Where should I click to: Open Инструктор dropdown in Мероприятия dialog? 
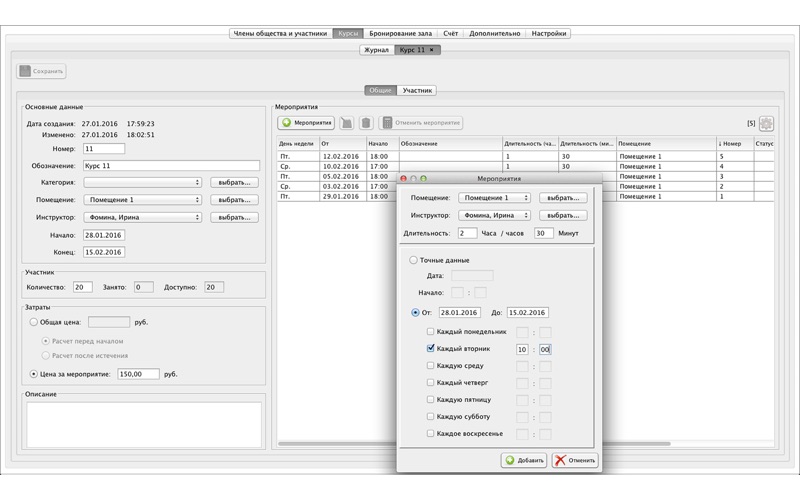[494, 215]
